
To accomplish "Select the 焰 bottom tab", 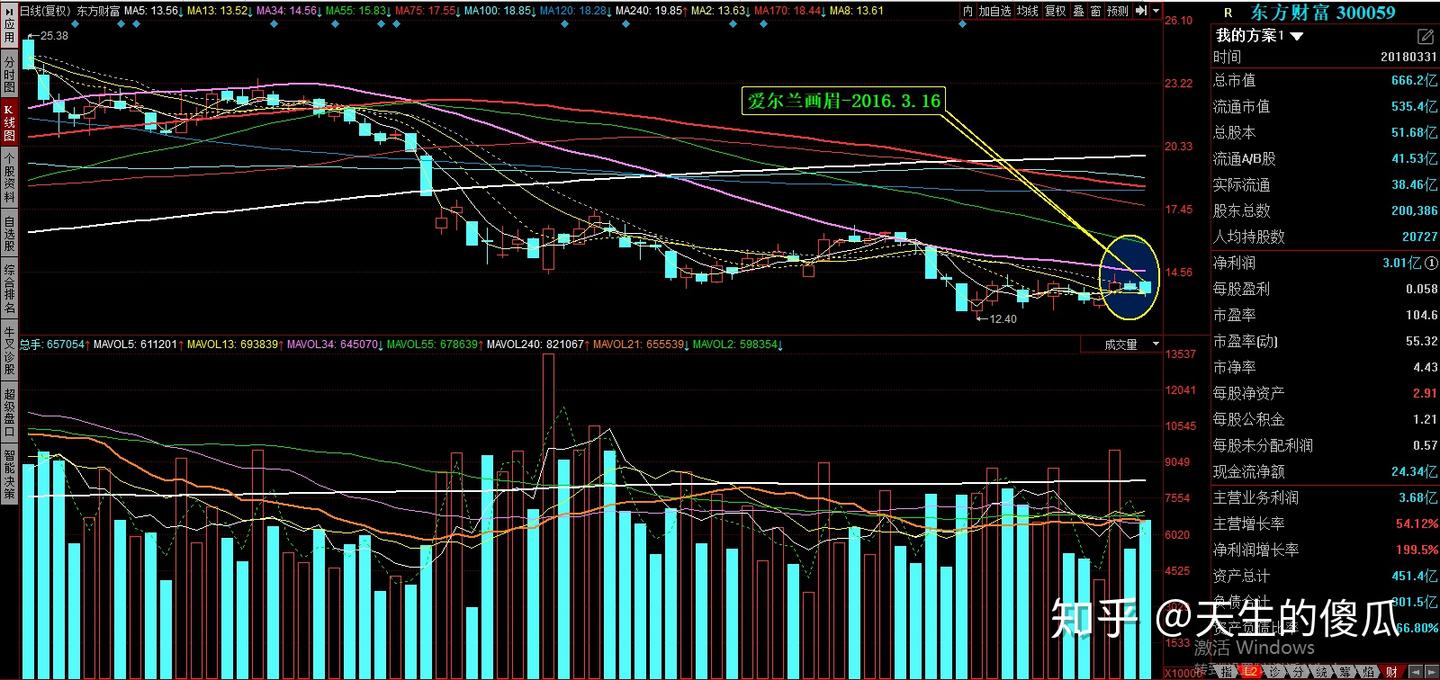I will pos(1366,671).
